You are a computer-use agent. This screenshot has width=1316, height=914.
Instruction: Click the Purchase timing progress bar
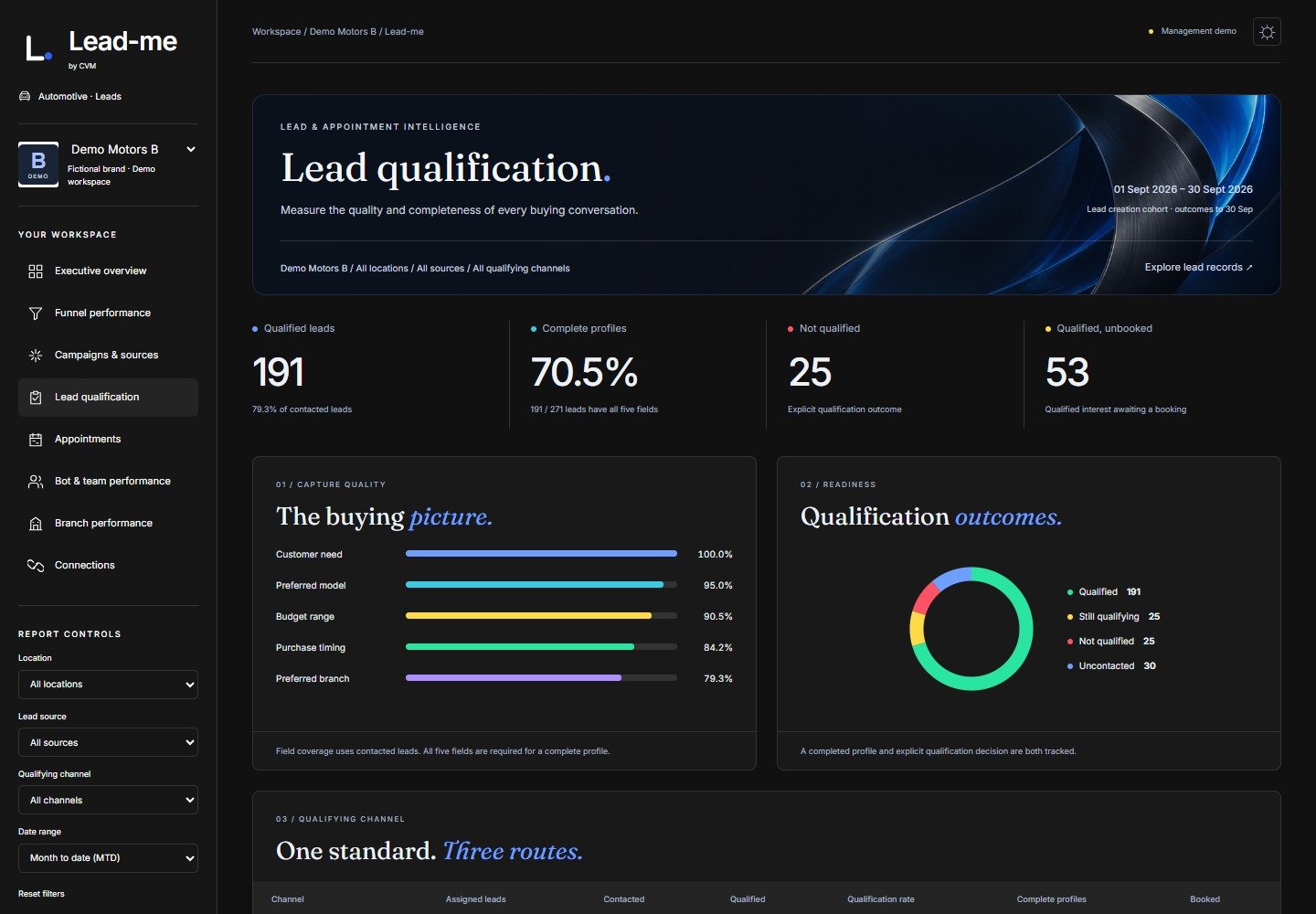(541, 647)
